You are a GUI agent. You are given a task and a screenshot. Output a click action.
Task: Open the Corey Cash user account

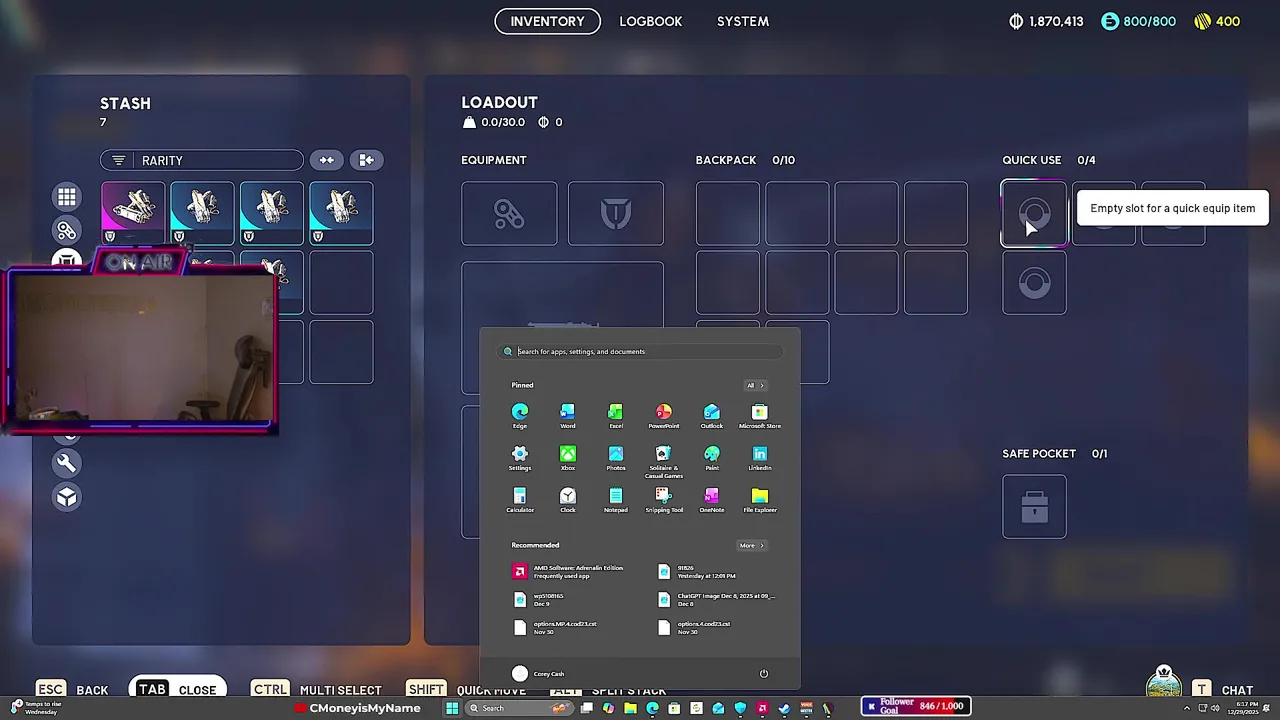pyautogui.click(x=538, y=673)
